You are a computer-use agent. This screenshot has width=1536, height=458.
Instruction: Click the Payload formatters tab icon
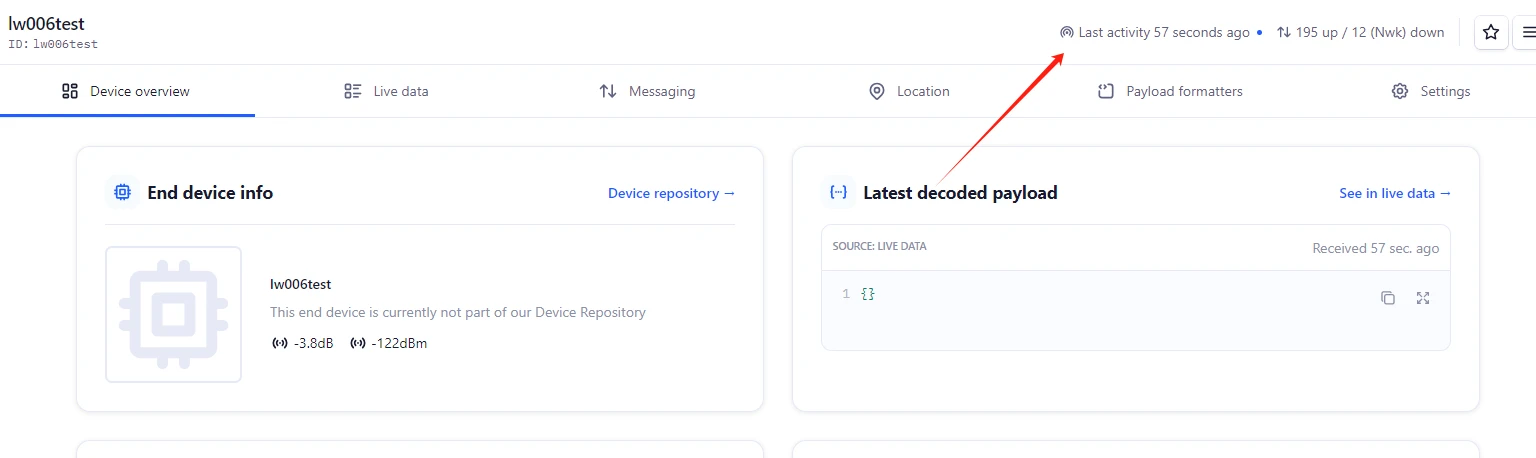[1106, 91]
